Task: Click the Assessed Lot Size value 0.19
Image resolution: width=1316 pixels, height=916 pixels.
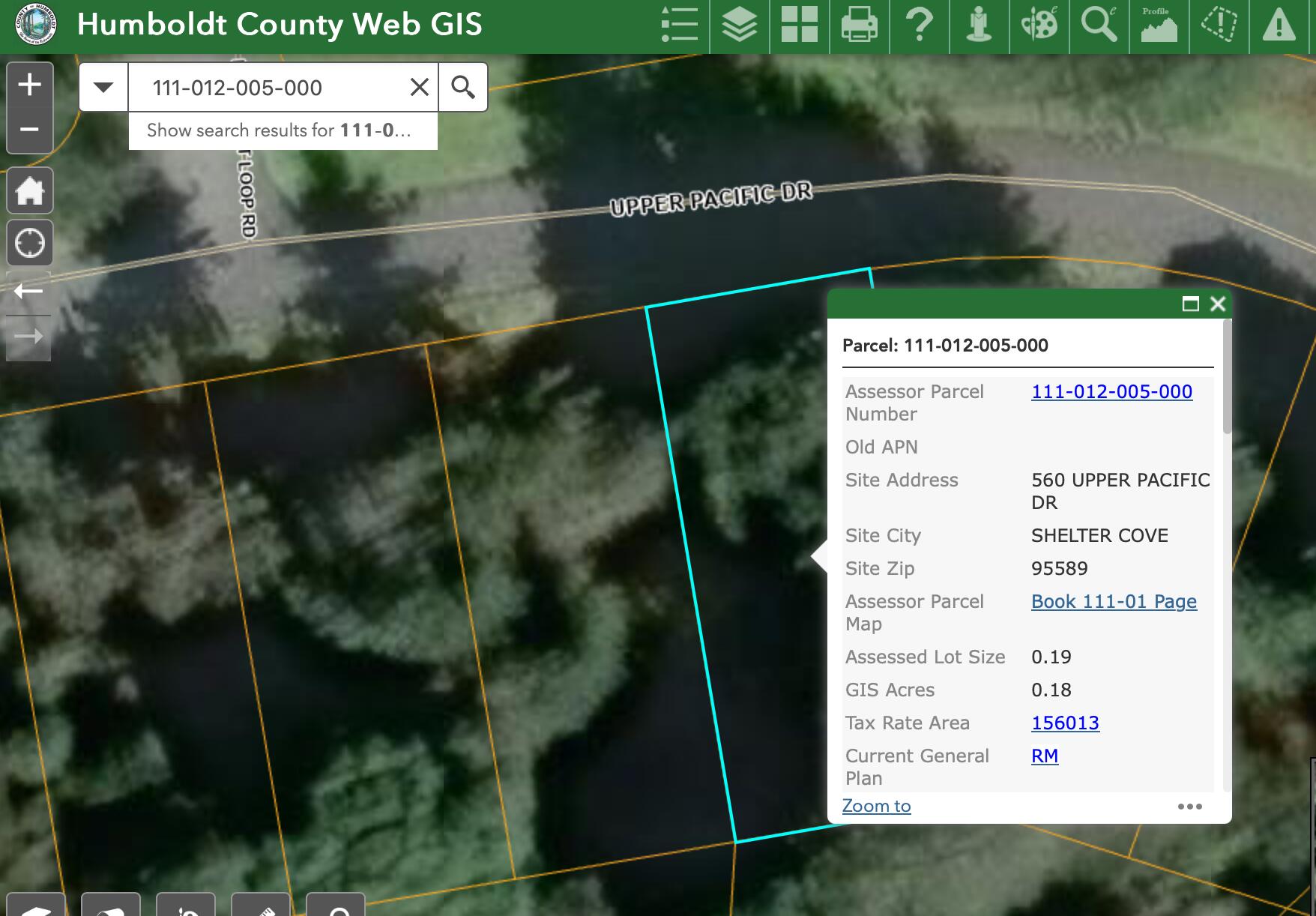Action: tap(1051, 657)
